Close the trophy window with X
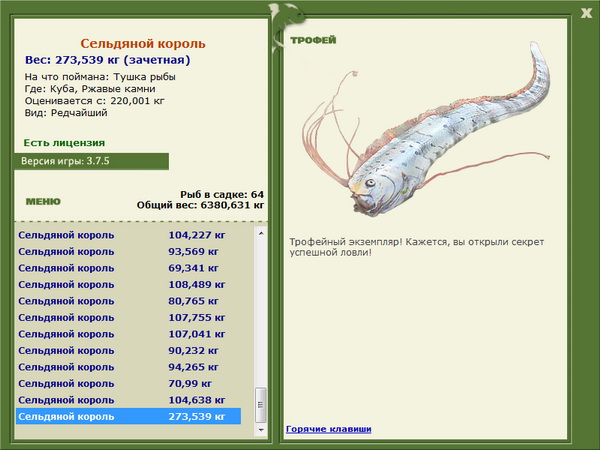The height and width of the screenshot is (450, 600). point(586,13)
